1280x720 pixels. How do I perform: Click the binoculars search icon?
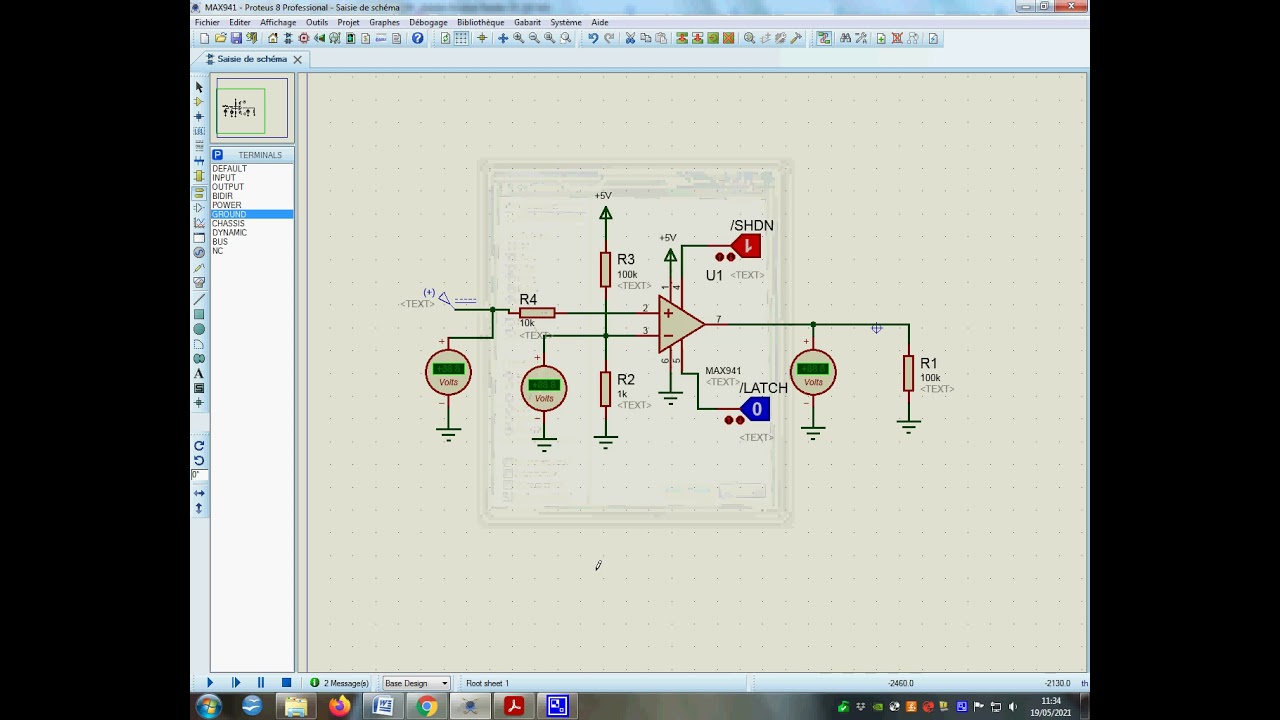(x=845, y=38)
